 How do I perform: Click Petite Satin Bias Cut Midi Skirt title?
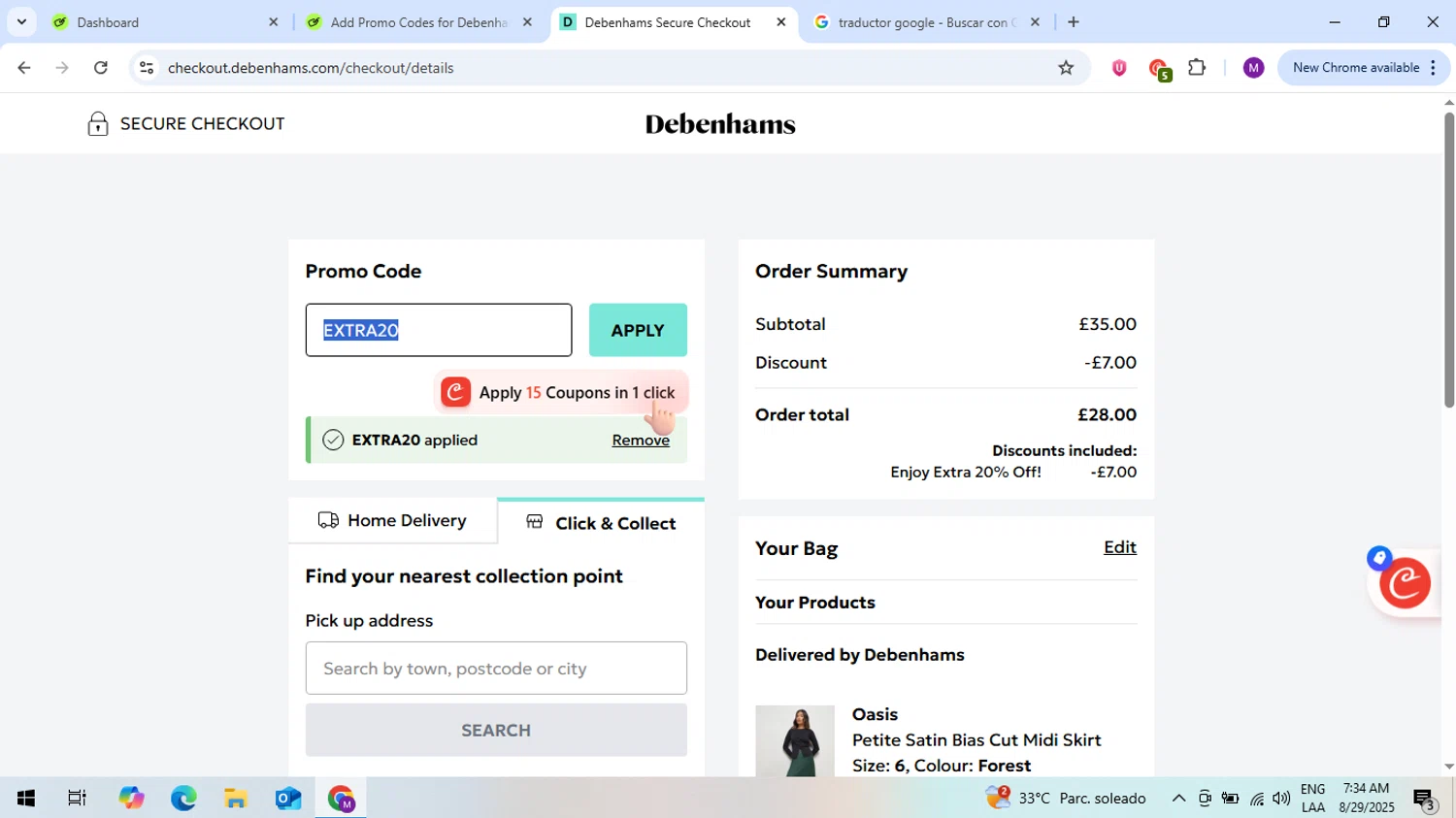[976, 740]
